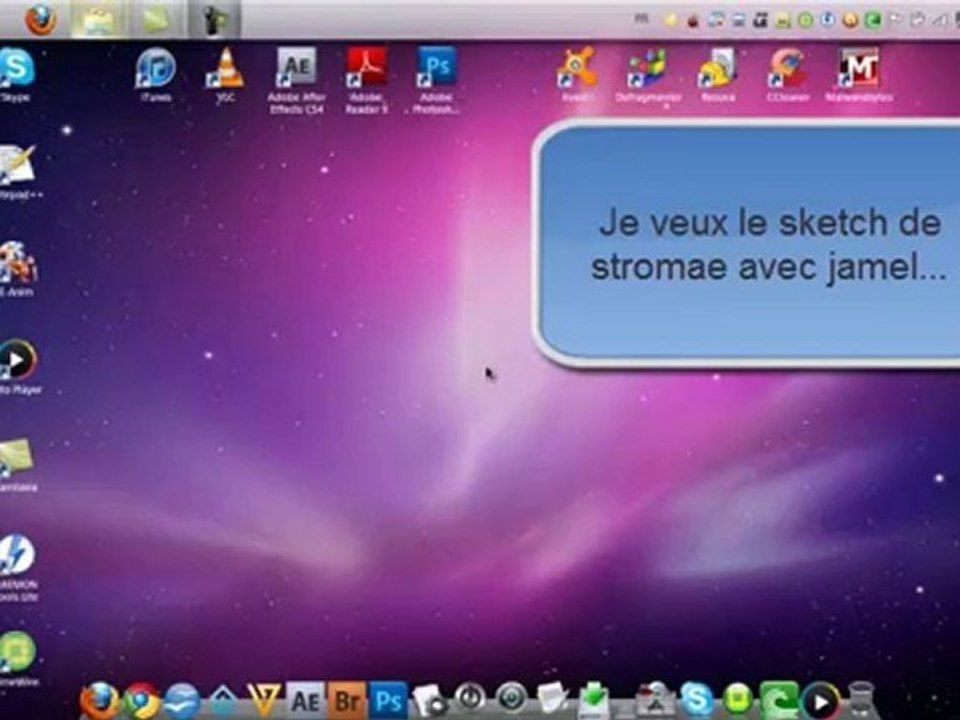Open the Avast antivirus shortcut
This screenshot has width=960, height=720.
[578, 74]
